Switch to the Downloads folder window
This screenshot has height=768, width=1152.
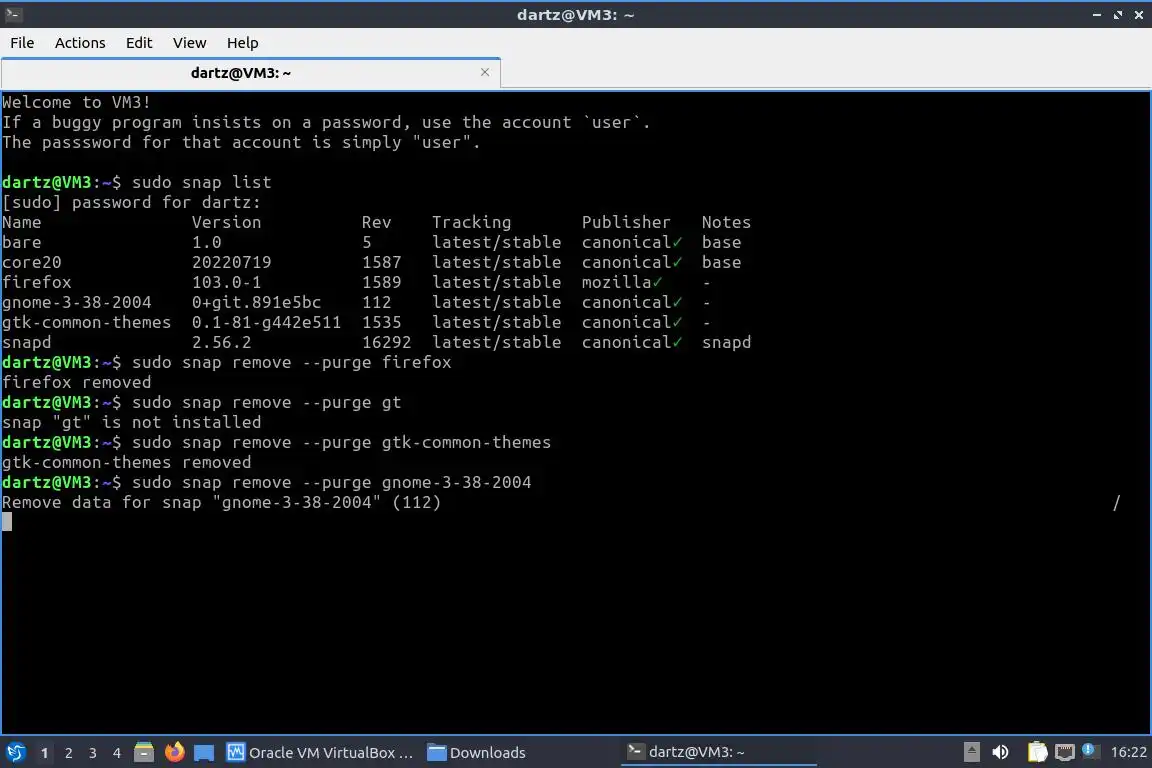477,753
